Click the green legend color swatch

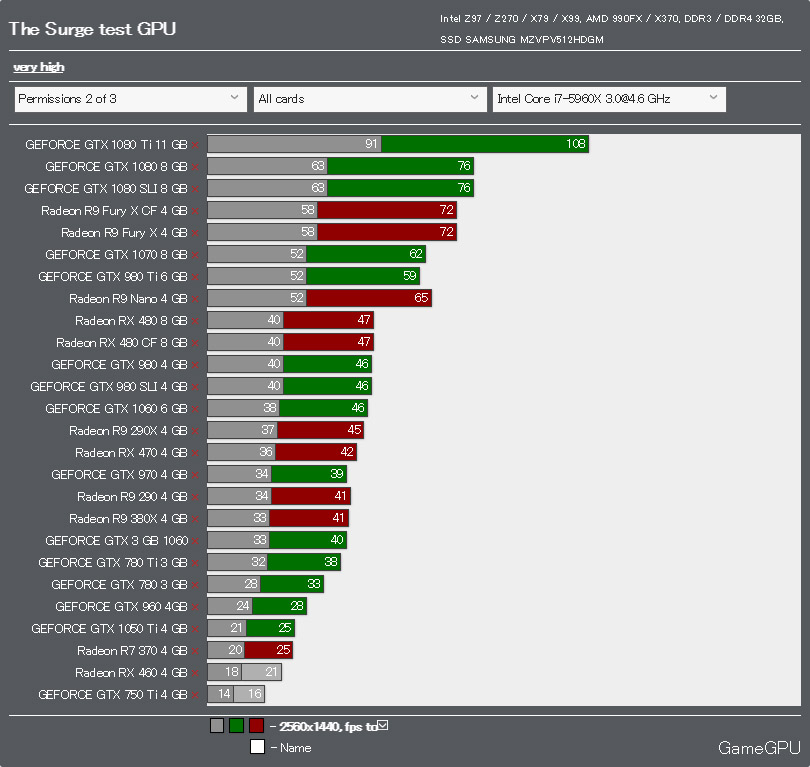(x=237, y=726)
